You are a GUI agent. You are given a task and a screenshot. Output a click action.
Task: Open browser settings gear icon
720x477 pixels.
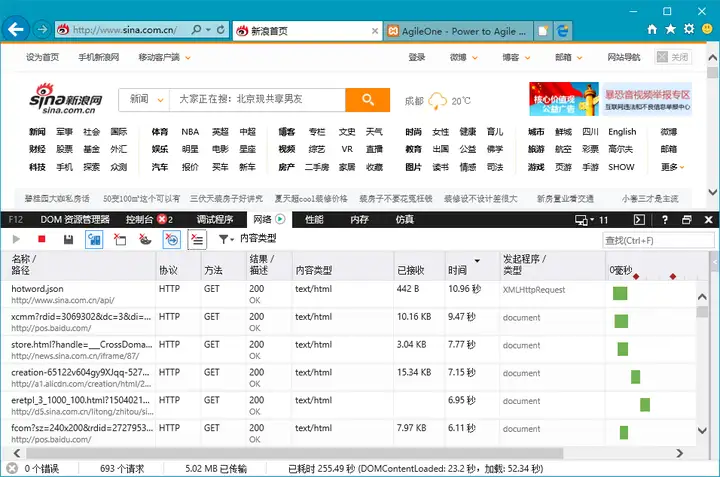[x=689, y=29]
